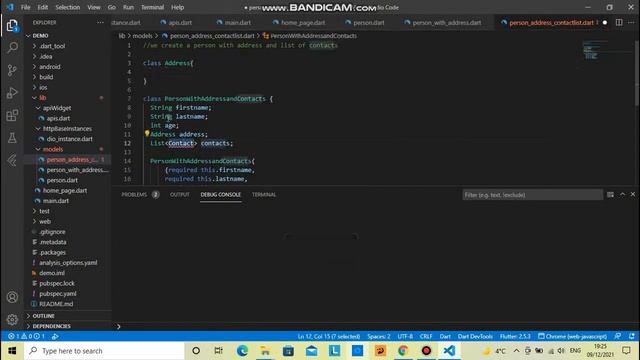Open File Explorer from taskbar
The height and width of the screenshot is (360, 640).
pos(265,351)
